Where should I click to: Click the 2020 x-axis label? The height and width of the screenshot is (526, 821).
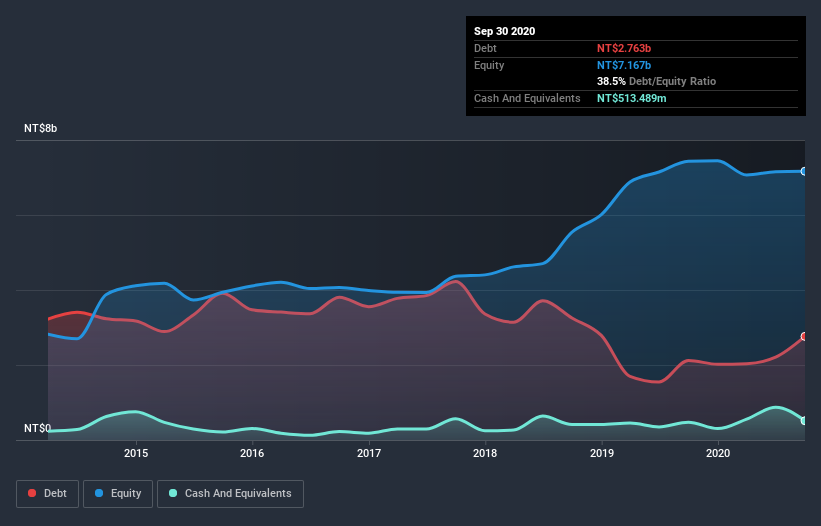click(718, 453)
